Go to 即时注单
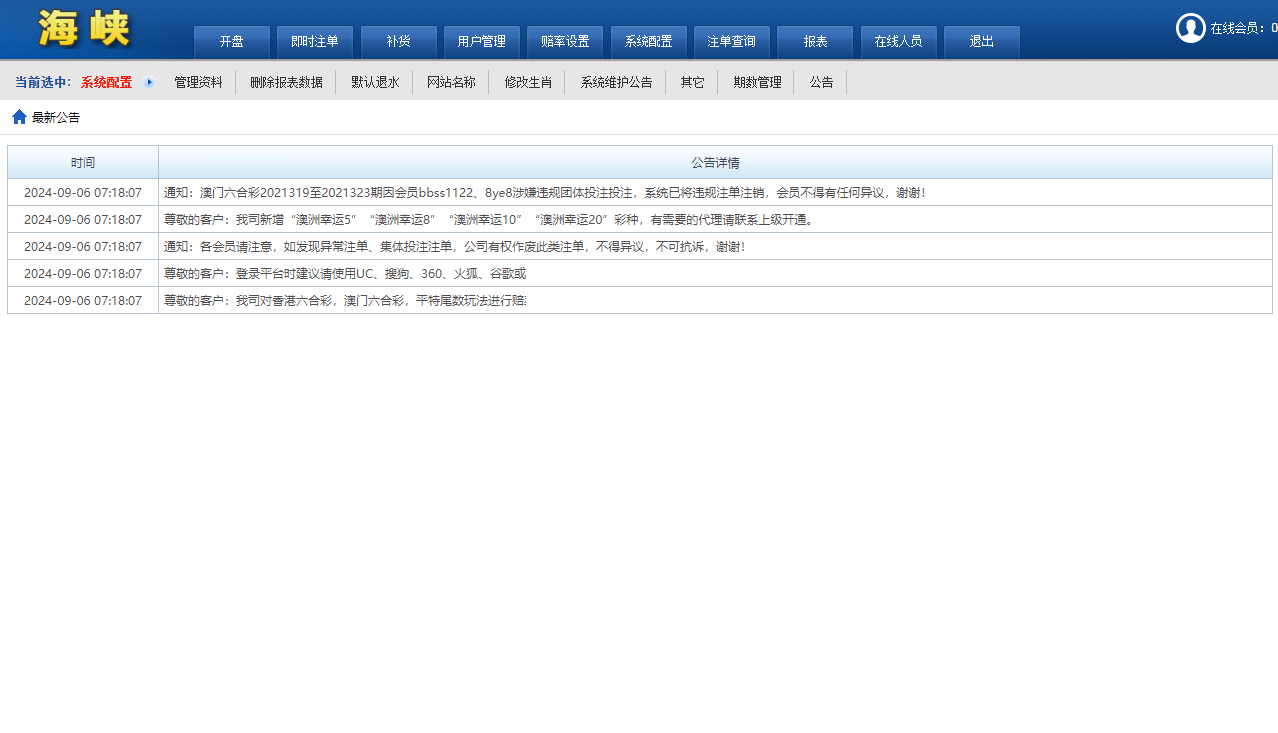 (x=314, y=42)
